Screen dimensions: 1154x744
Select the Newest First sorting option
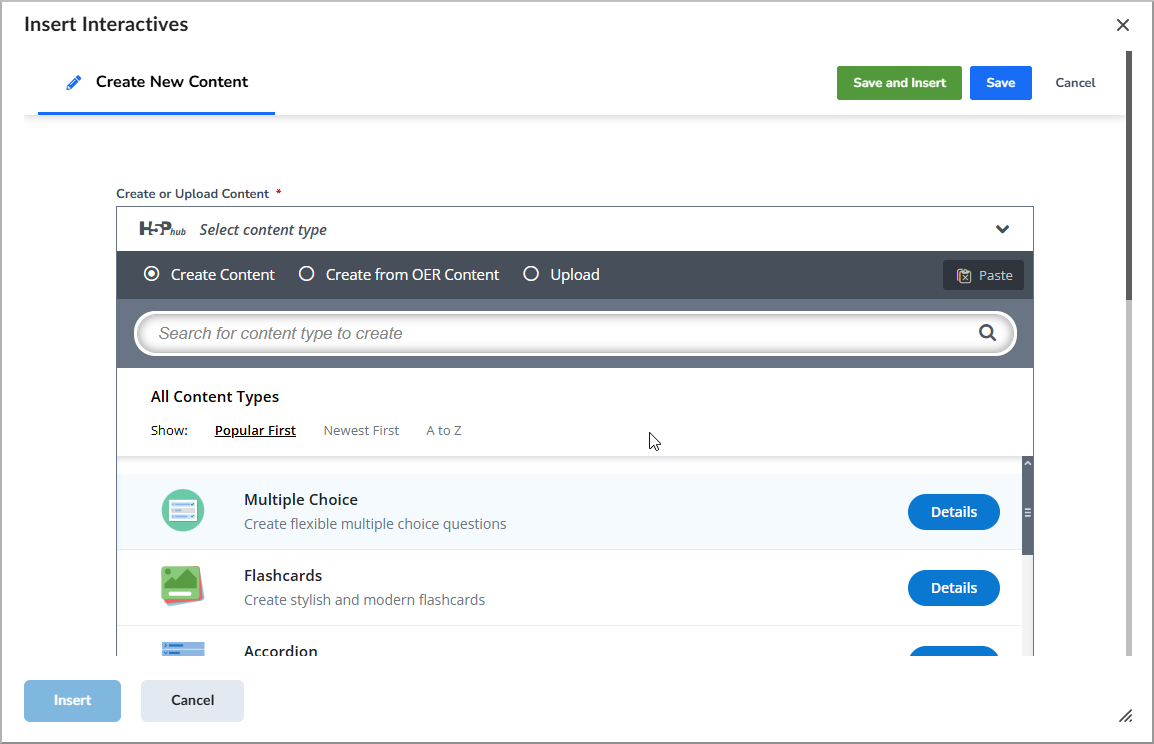click(361, 430)
